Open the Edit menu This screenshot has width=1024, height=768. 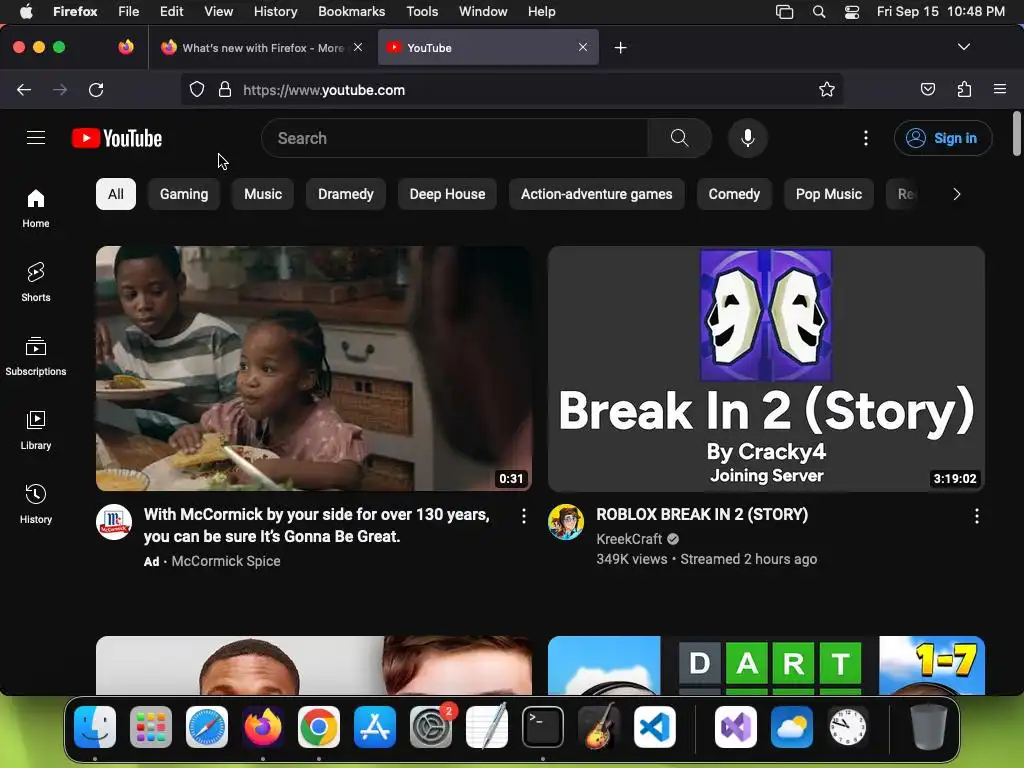(172, 12)
